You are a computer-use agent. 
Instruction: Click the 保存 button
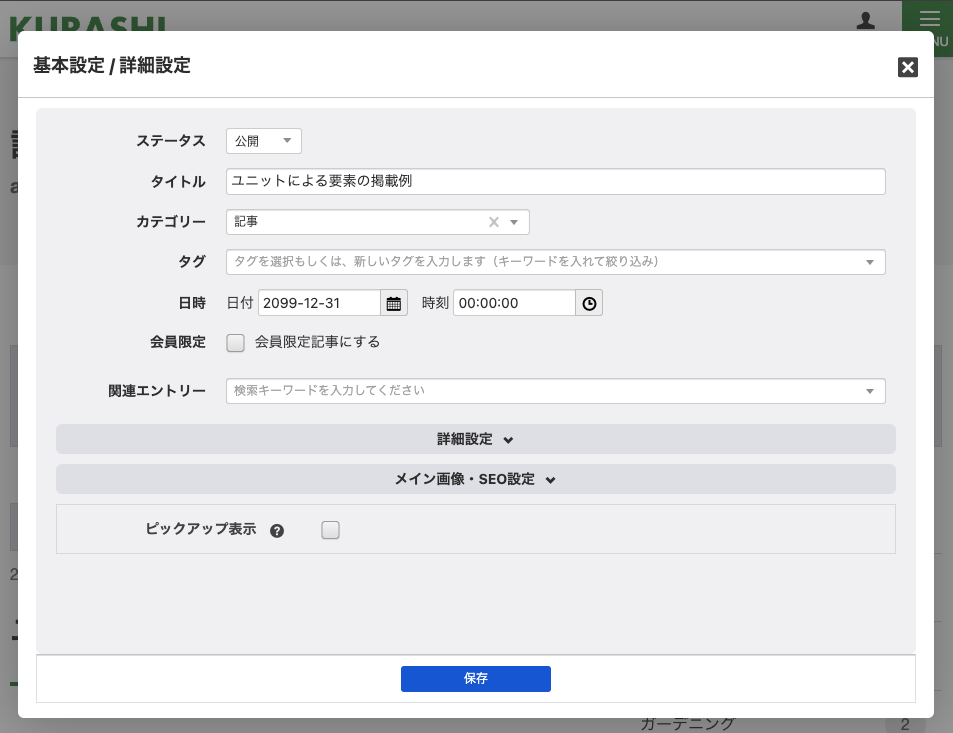(x=475, y=679)
